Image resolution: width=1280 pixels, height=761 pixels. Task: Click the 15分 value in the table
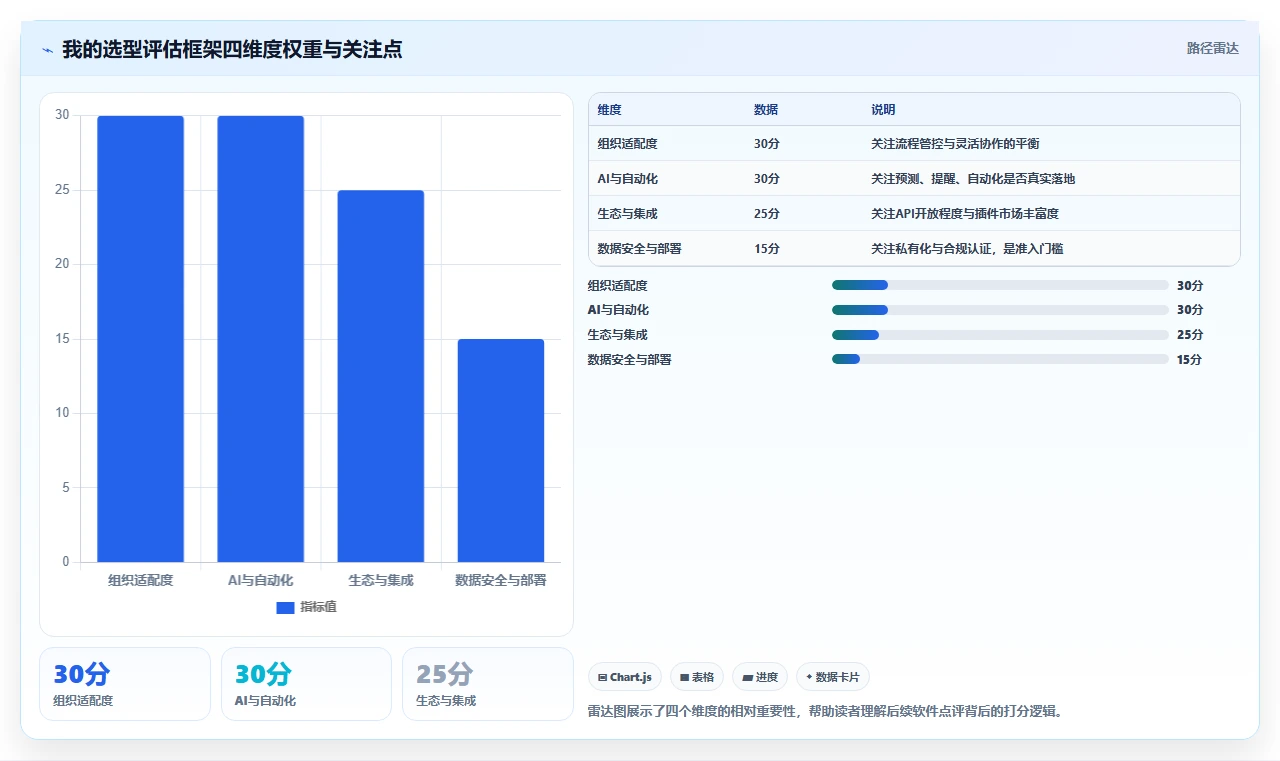767,249
